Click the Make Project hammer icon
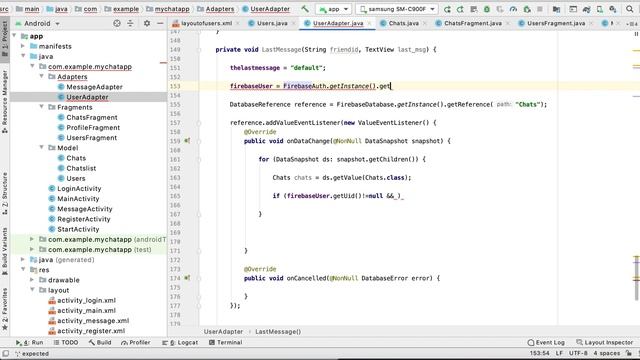This screenshot has height=360, width=640. tap(305, 9)
